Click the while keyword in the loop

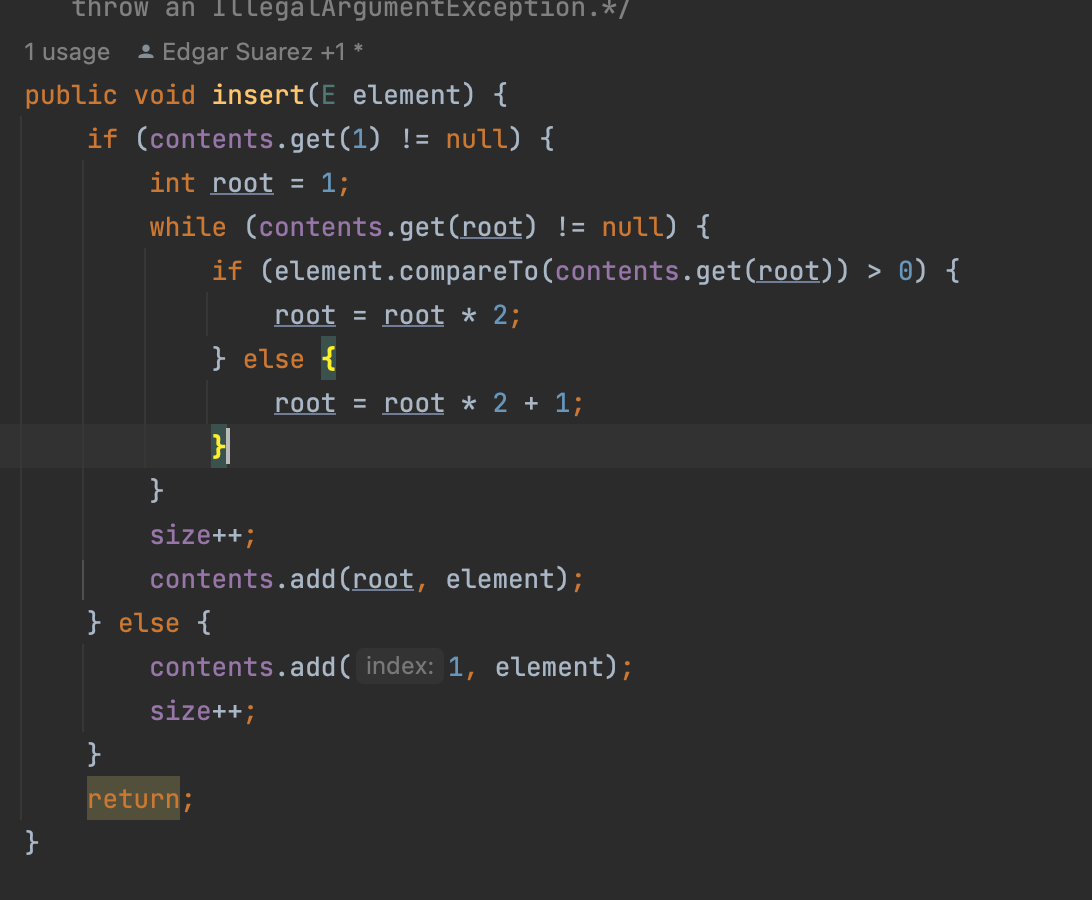coord(188,227)
